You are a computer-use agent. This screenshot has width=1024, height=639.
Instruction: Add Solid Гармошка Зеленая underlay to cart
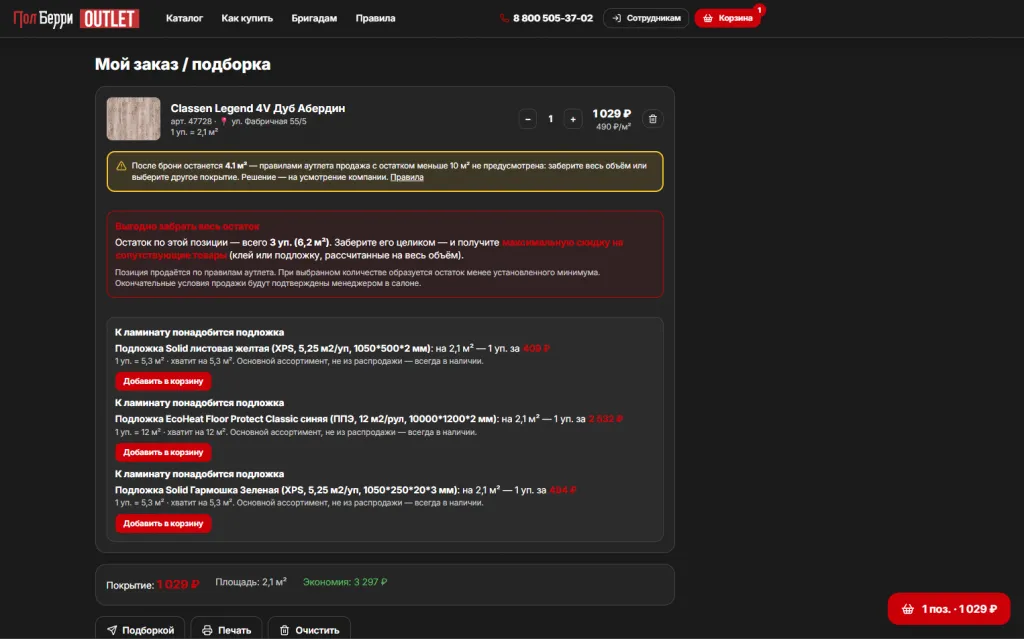(x=163, y=523)
